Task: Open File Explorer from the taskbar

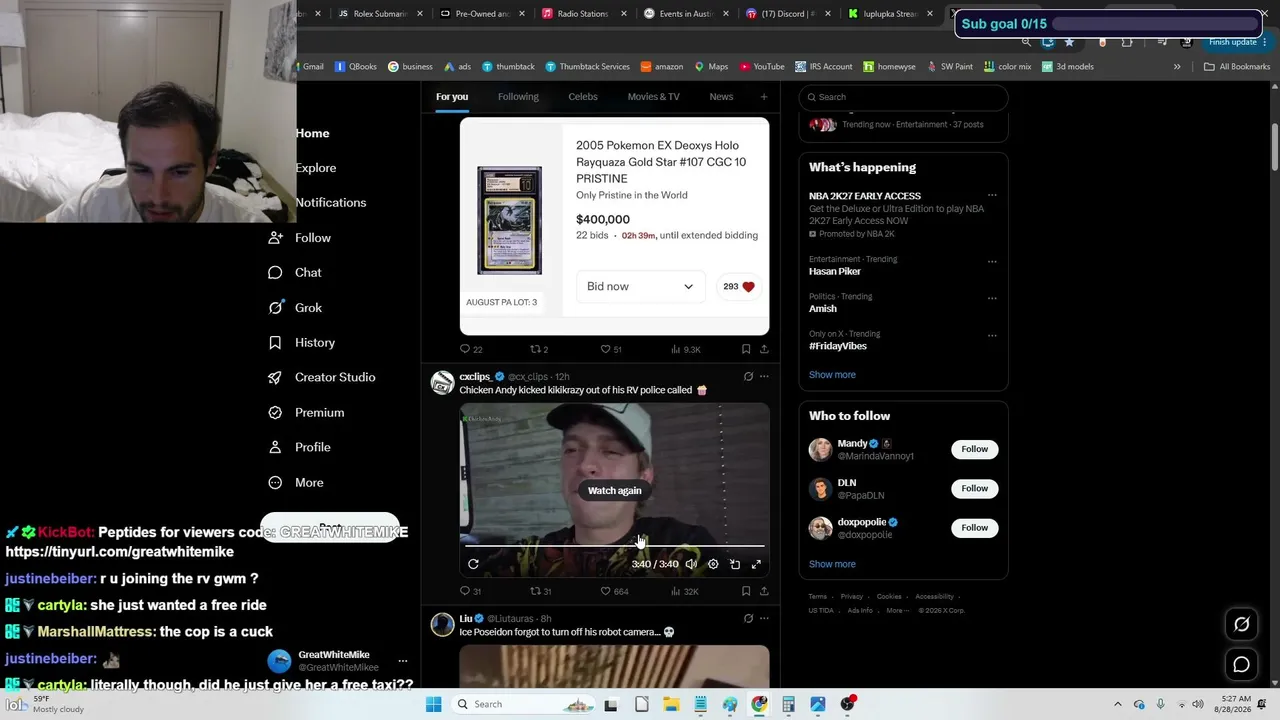Action: [x=671, y=704]
